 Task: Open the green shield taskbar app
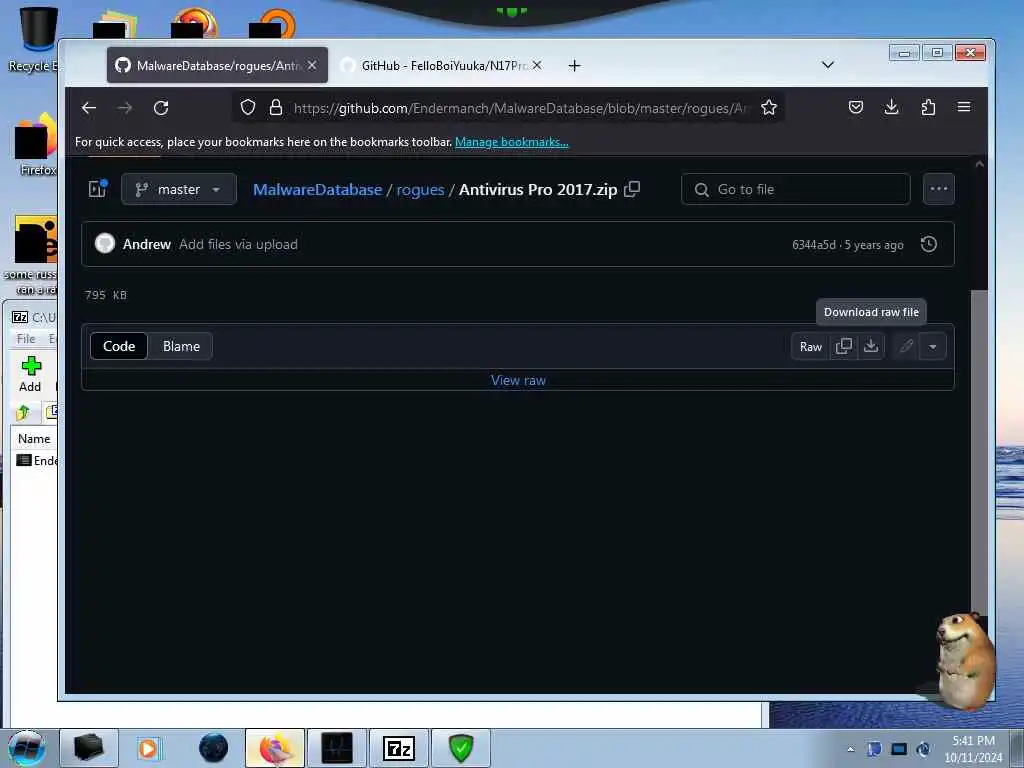tap(460, 748)
